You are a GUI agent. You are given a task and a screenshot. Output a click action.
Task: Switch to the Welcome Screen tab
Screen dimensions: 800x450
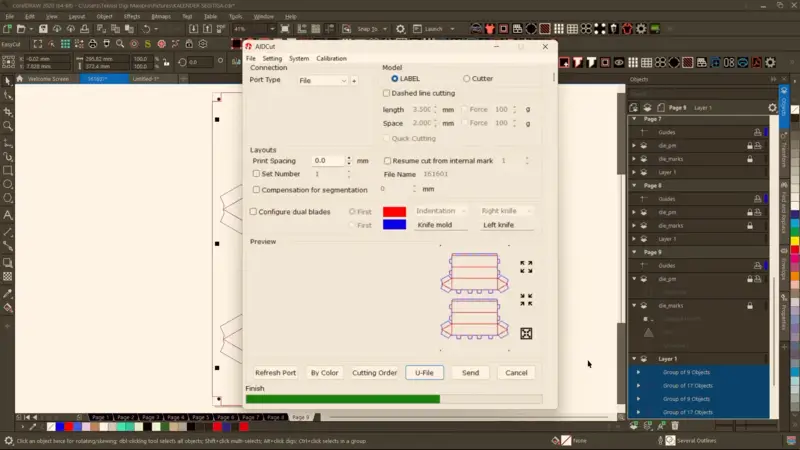coord(48,78)
